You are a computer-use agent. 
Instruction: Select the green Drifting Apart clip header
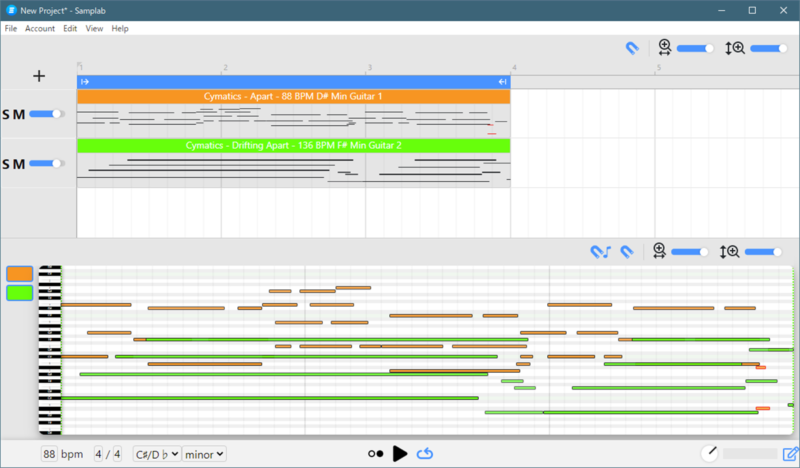293,146
